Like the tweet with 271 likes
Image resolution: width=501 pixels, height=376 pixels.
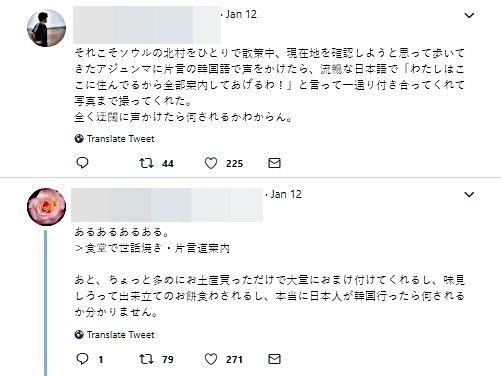tap(211, 359)
